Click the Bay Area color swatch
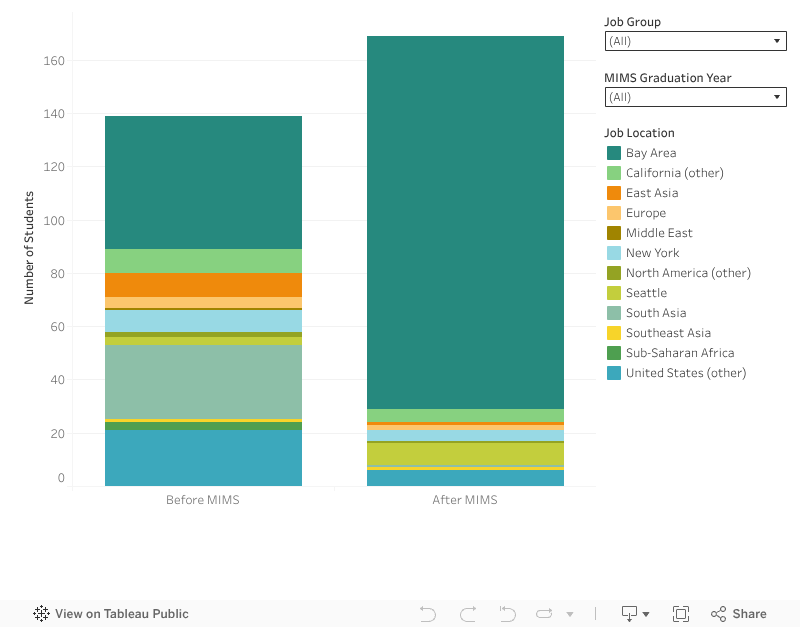Image resolution: width=800 pixels, height=627 pixels. point(614,153)
